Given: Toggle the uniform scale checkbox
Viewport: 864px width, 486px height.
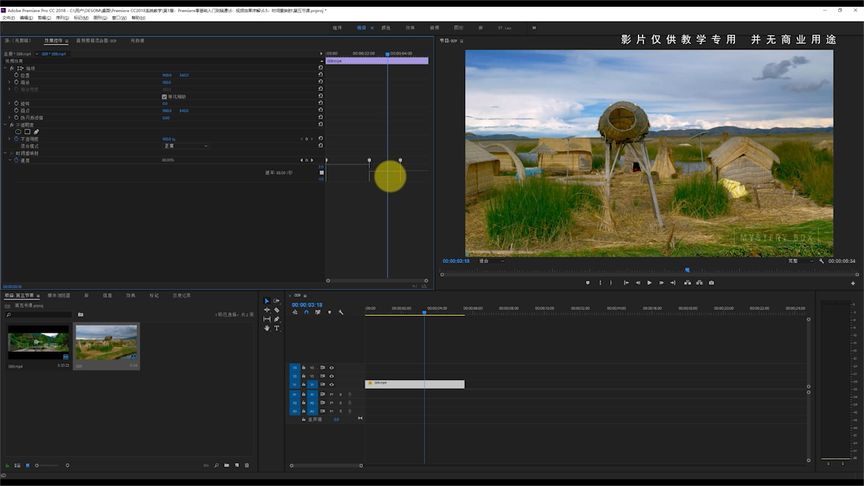Looking at the screenshot, I should pos(164,97).
